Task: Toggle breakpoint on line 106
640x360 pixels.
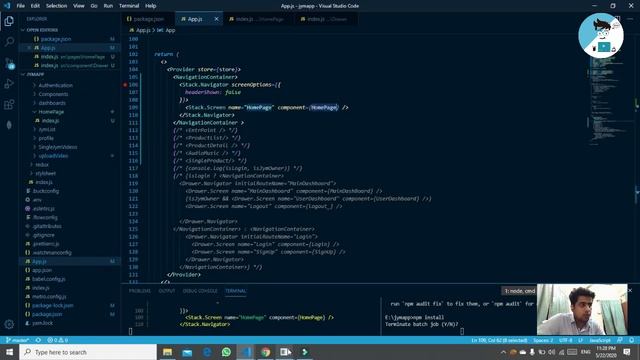Action: [x=125, y=84]
